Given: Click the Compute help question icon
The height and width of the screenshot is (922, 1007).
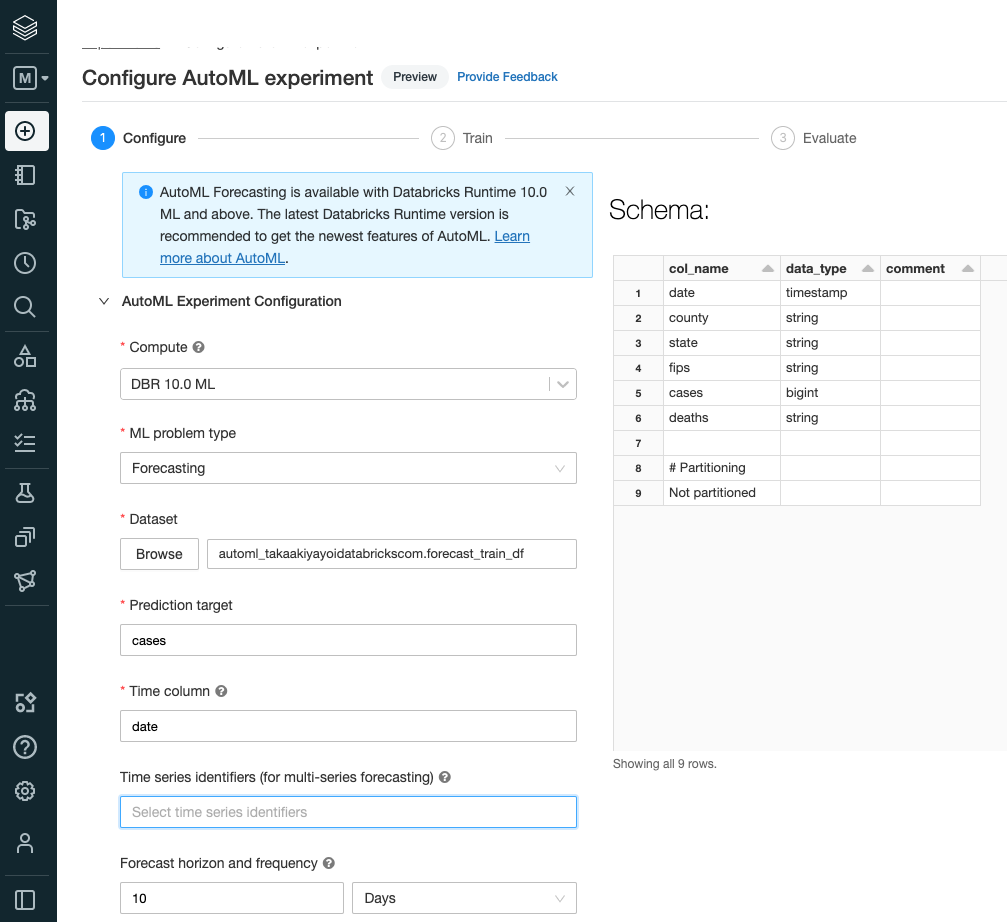Looking at the screenshot, I should tap(198, 347).
